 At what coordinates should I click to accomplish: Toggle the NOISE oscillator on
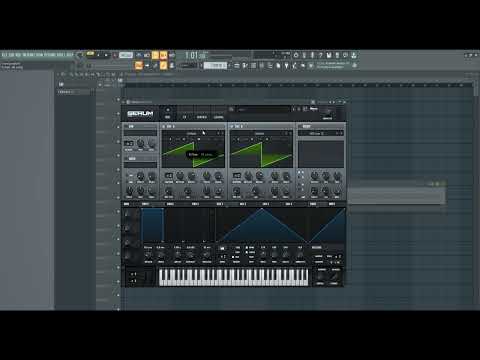click(126, 159)
